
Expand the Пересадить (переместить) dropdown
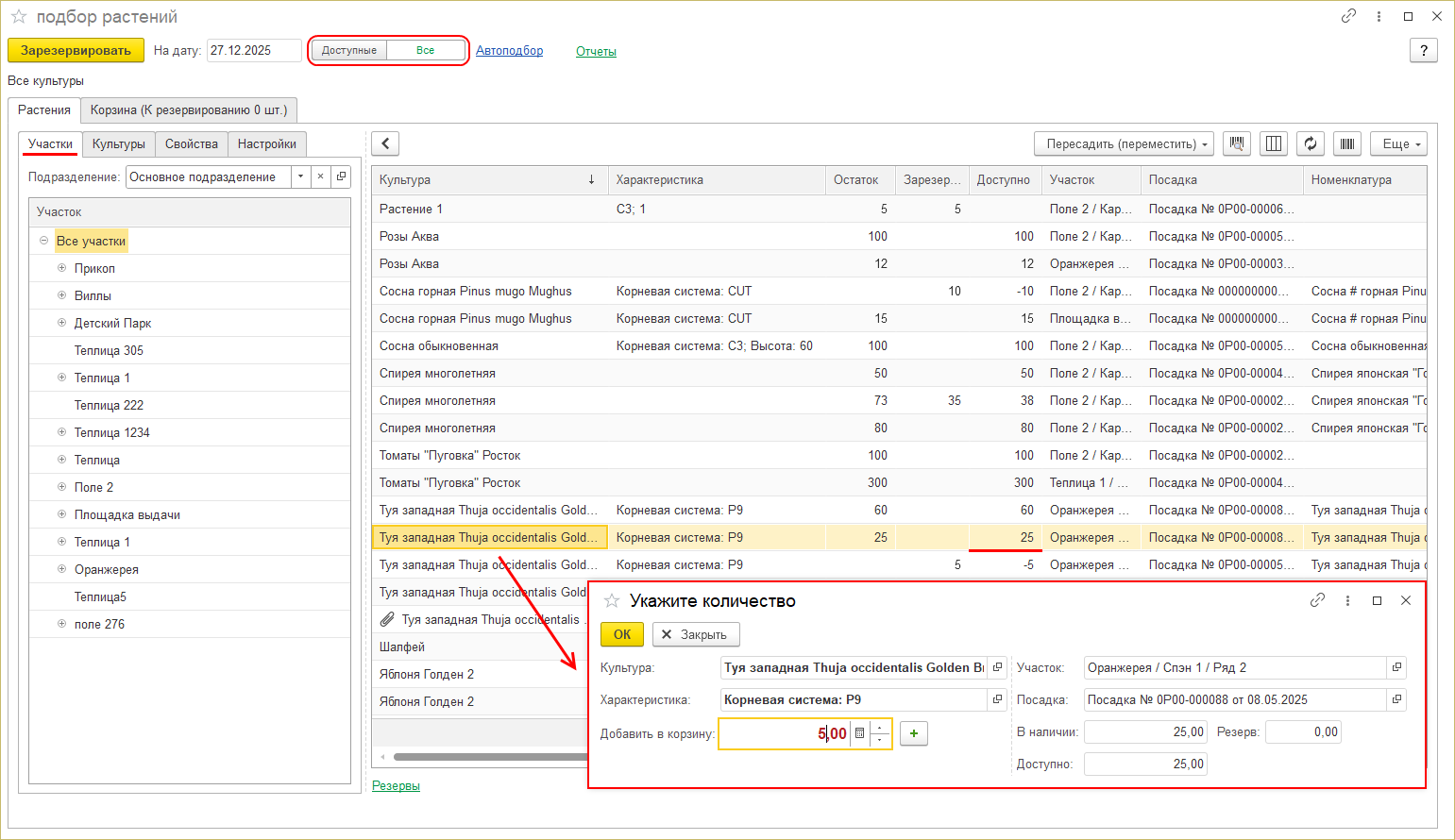(x=1123, y=144)
